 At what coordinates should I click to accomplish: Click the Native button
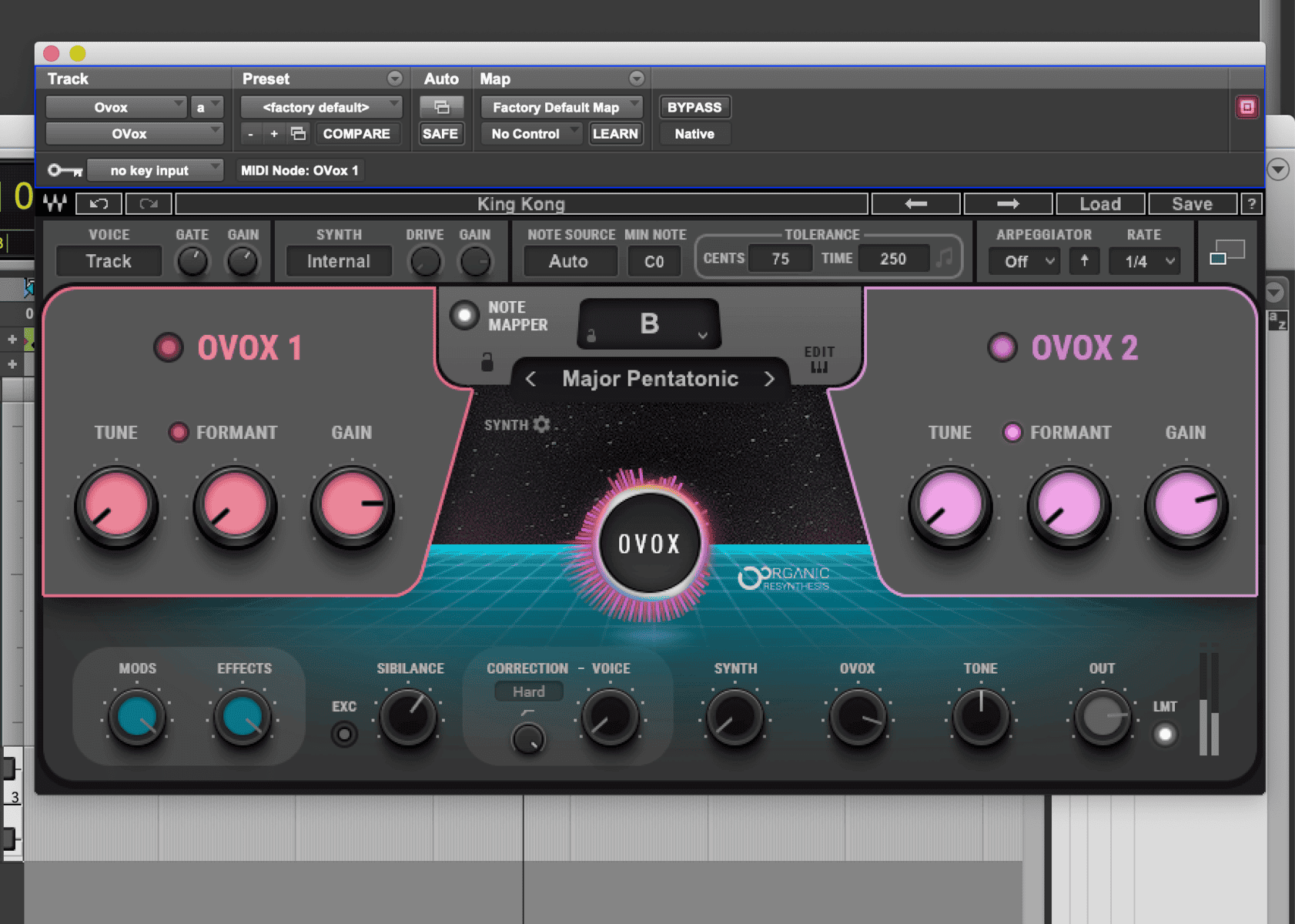tap(694, 133)
